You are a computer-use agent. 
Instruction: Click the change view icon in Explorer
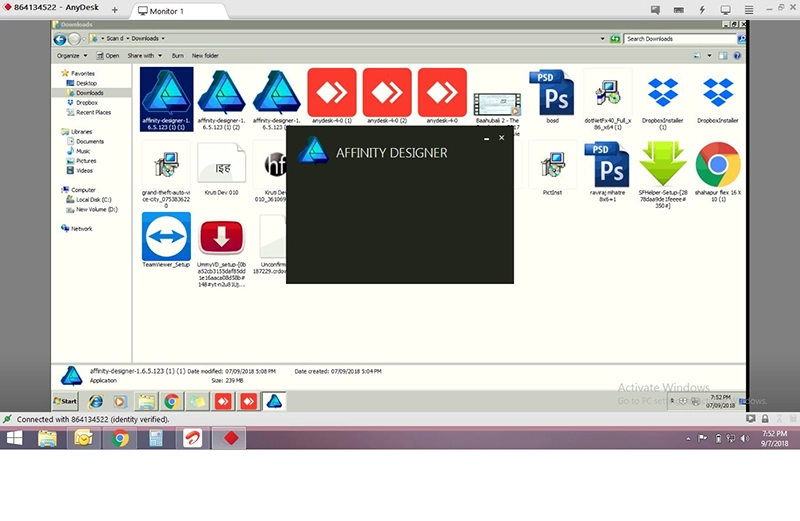(x=697, y=56)
